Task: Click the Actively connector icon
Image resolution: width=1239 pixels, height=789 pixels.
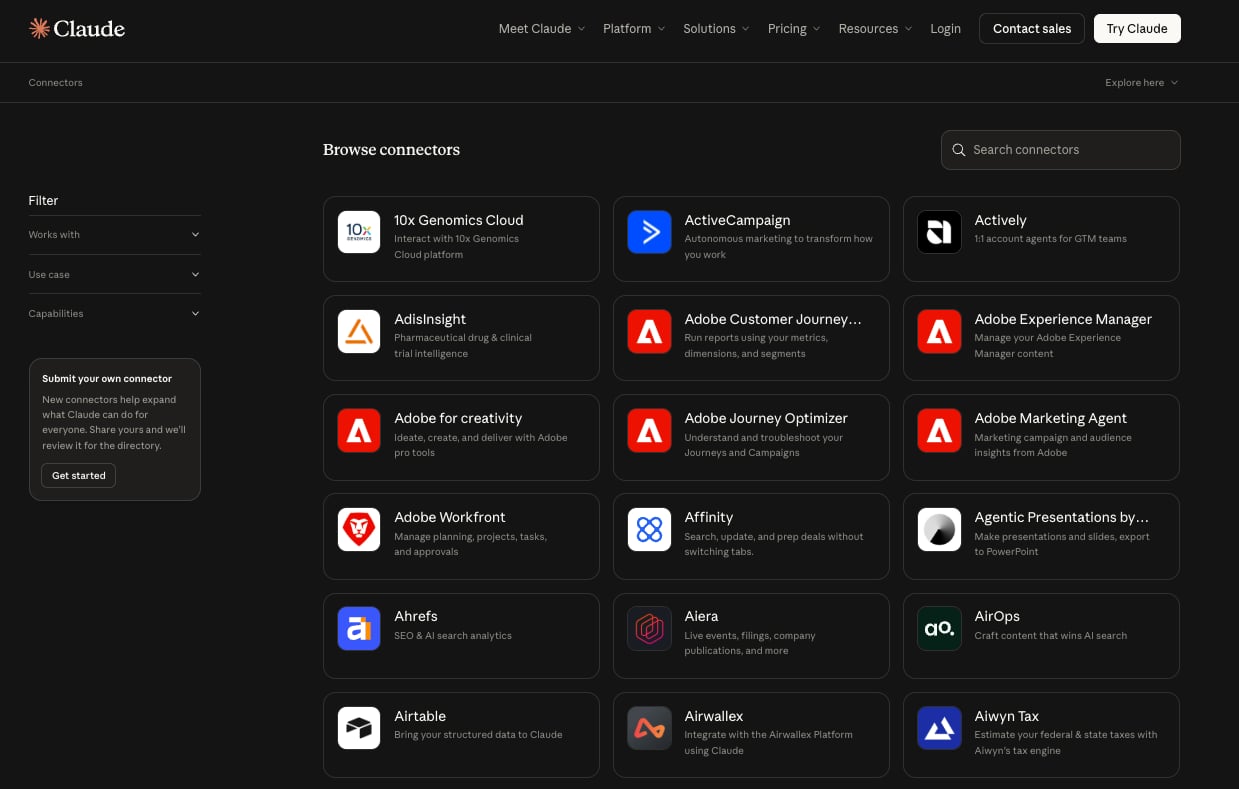Action: pos(939,232)
